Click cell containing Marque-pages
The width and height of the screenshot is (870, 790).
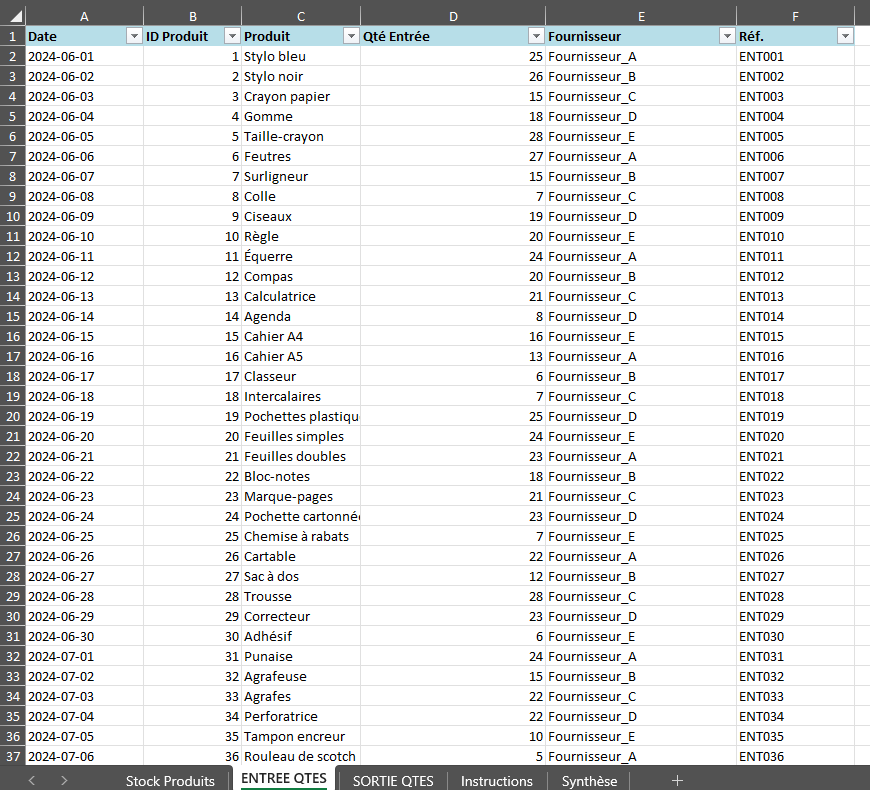coord(301,497)
